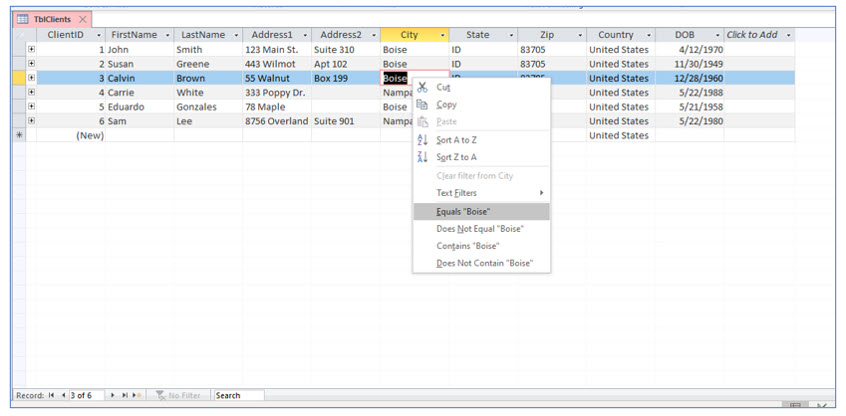
Task: Expand the subdatasheet for Calvin Brown
Action: pyautogui.click(x=31, y=78)
